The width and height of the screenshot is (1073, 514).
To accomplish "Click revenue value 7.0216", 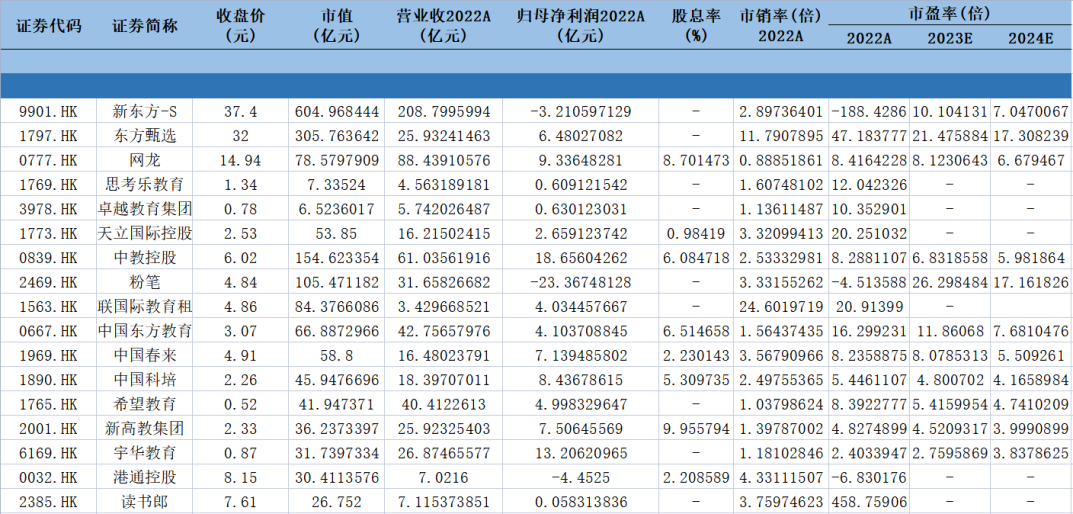I will [443, 476].
